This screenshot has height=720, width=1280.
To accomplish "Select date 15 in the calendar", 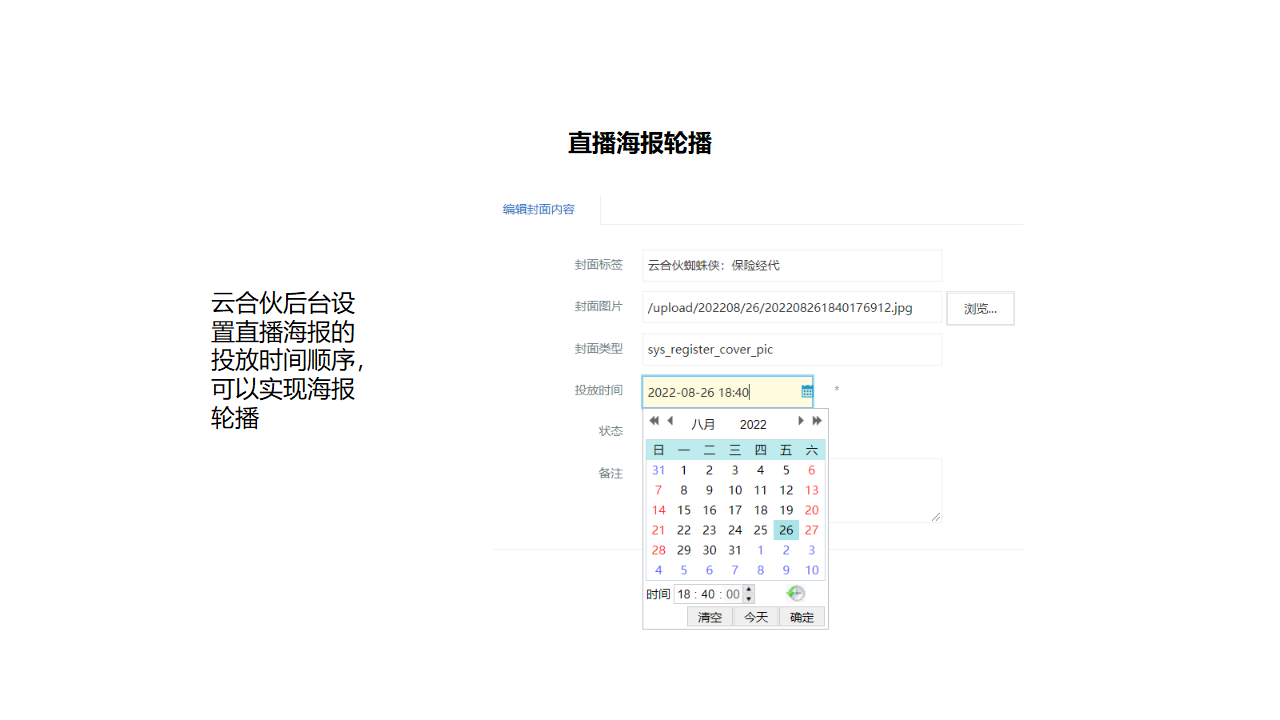I will 684,510.
